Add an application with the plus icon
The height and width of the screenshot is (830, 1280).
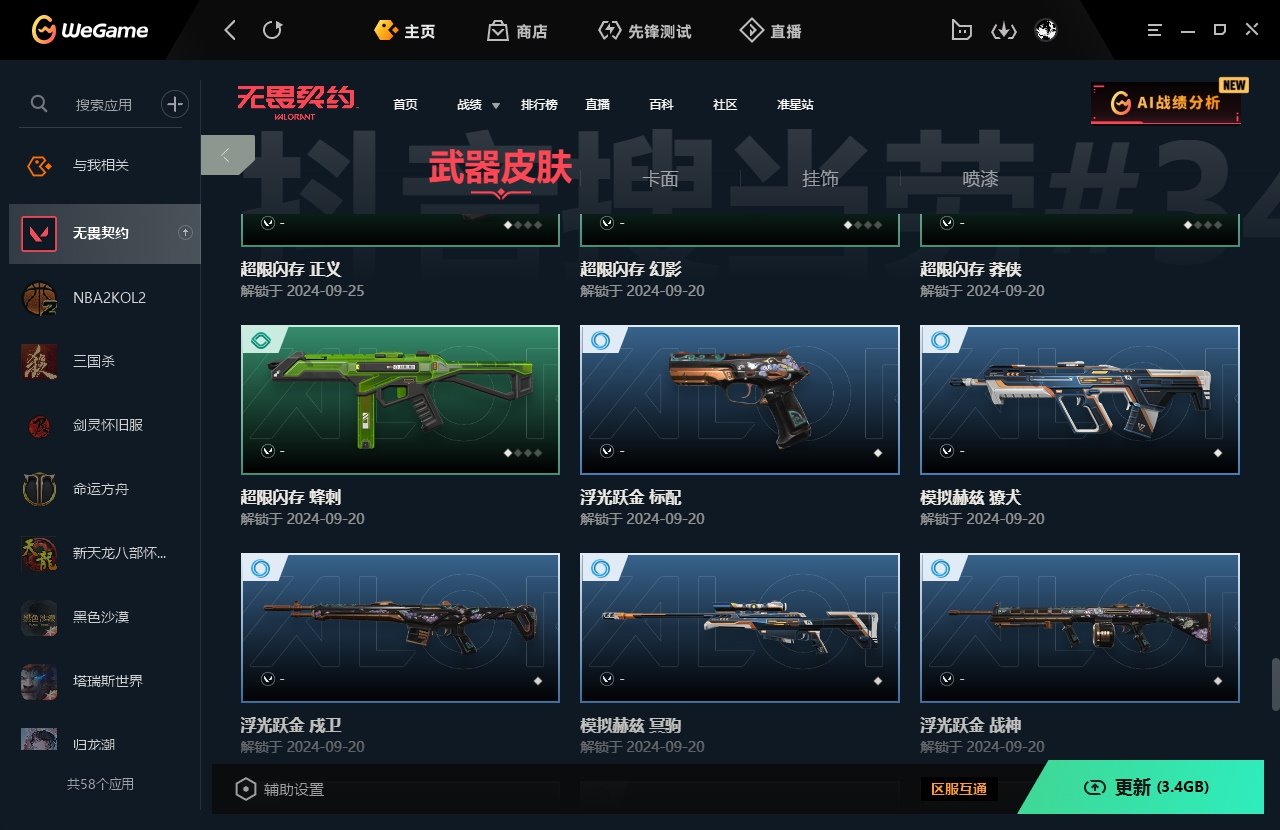pos(175,103)
